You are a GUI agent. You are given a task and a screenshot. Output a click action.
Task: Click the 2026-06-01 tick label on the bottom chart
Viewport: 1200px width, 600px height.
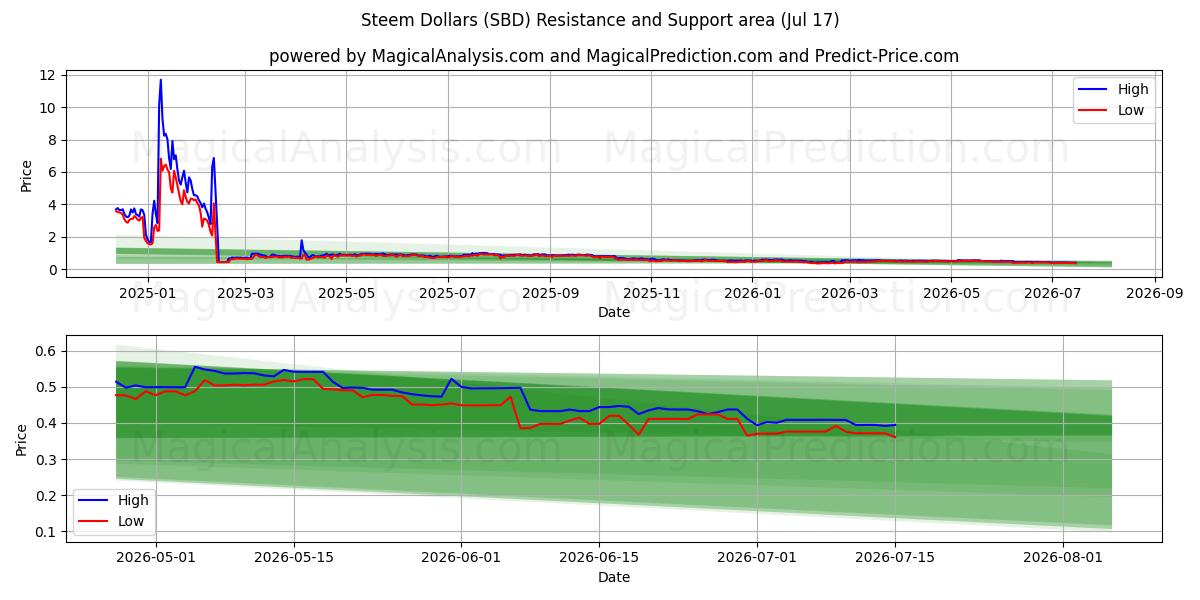click(461, 558)
